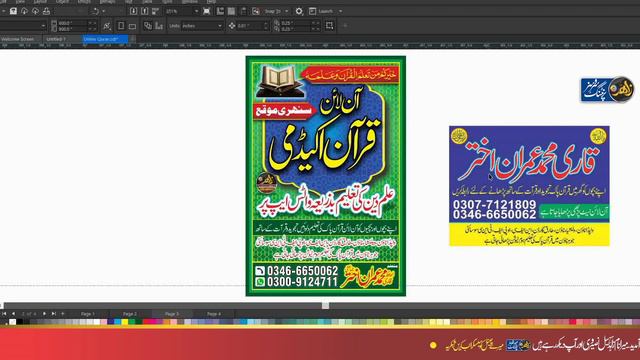Click the Apply to all pages icon
The image size is (640, 360).
click(148, 26)
